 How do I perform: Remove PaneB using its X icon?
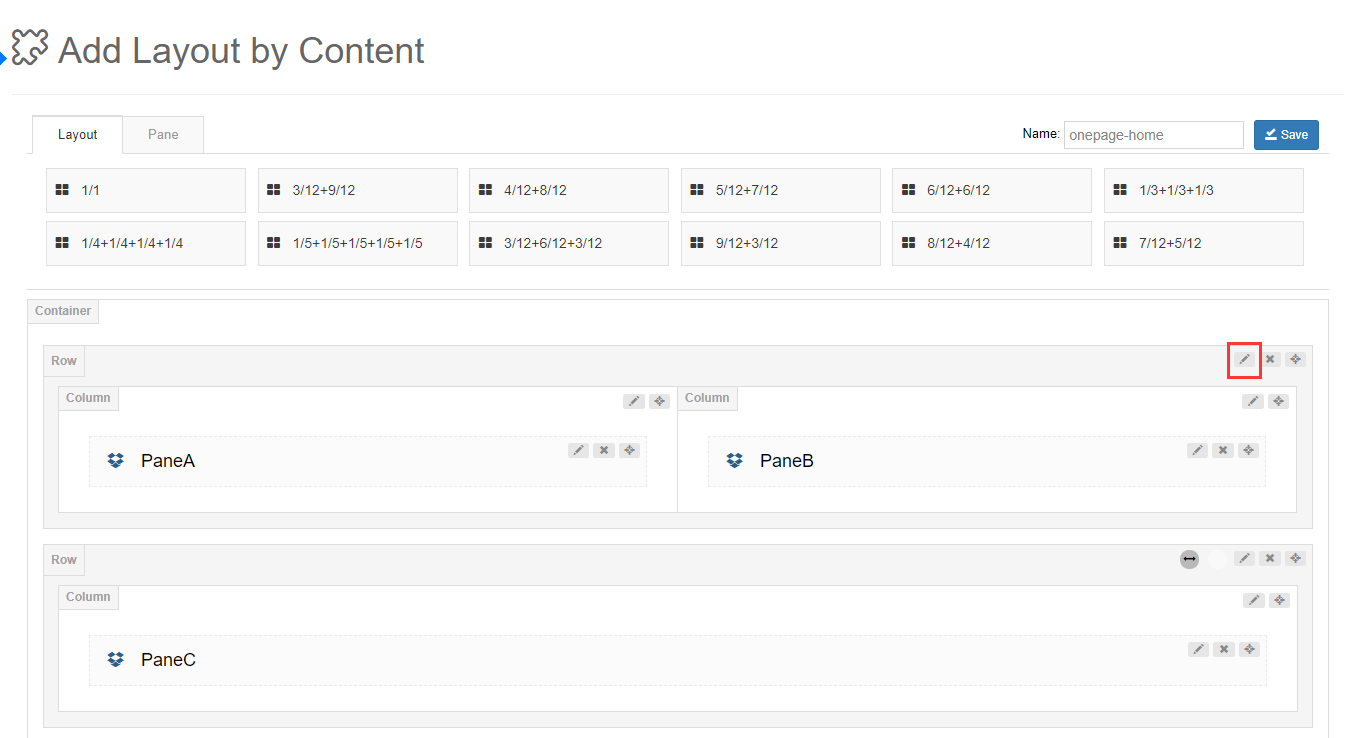1223,451
